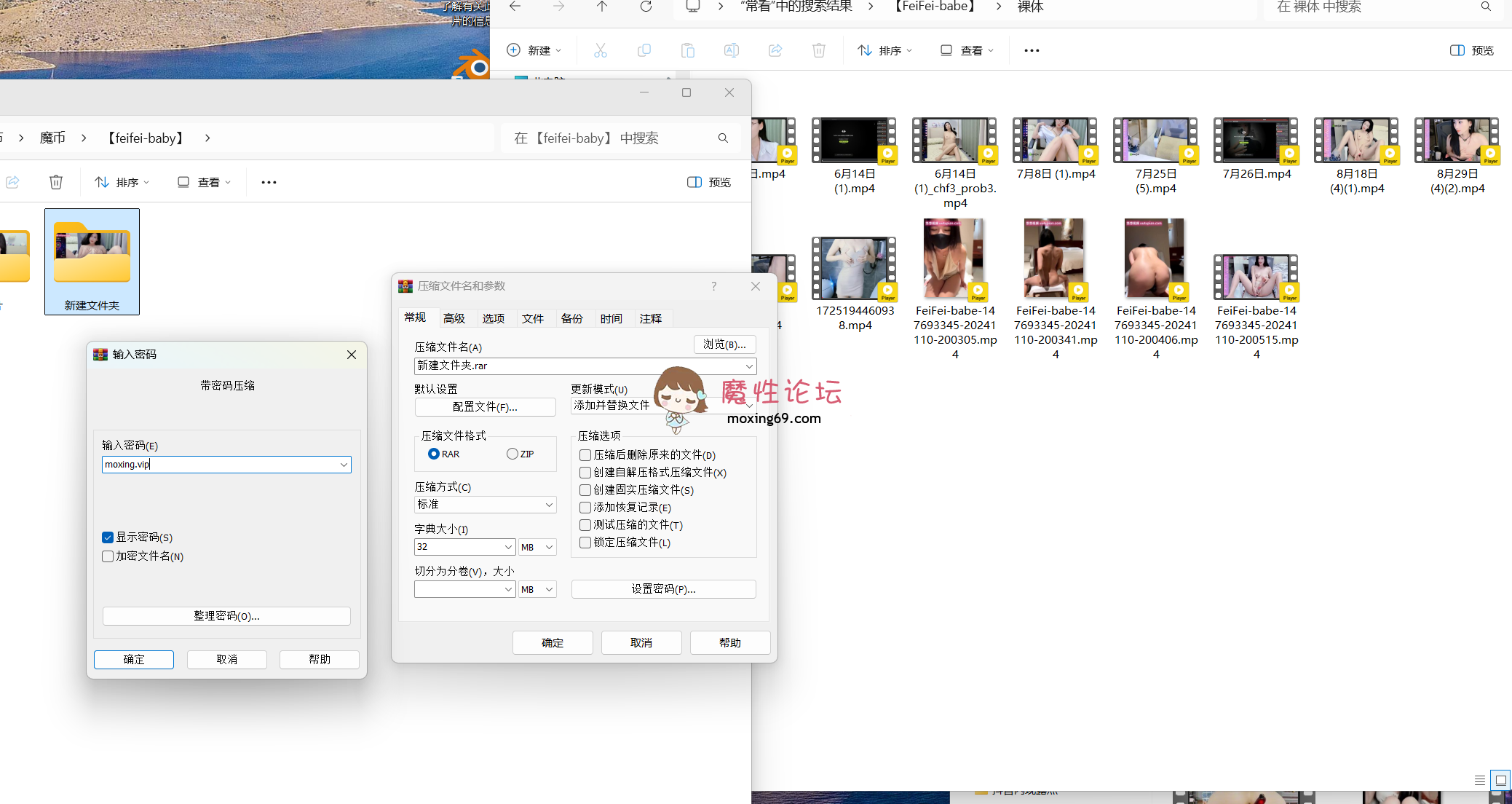
Task: Click the 设置密码(P) button
Action: pyautogui.click(x=663, y=588)
